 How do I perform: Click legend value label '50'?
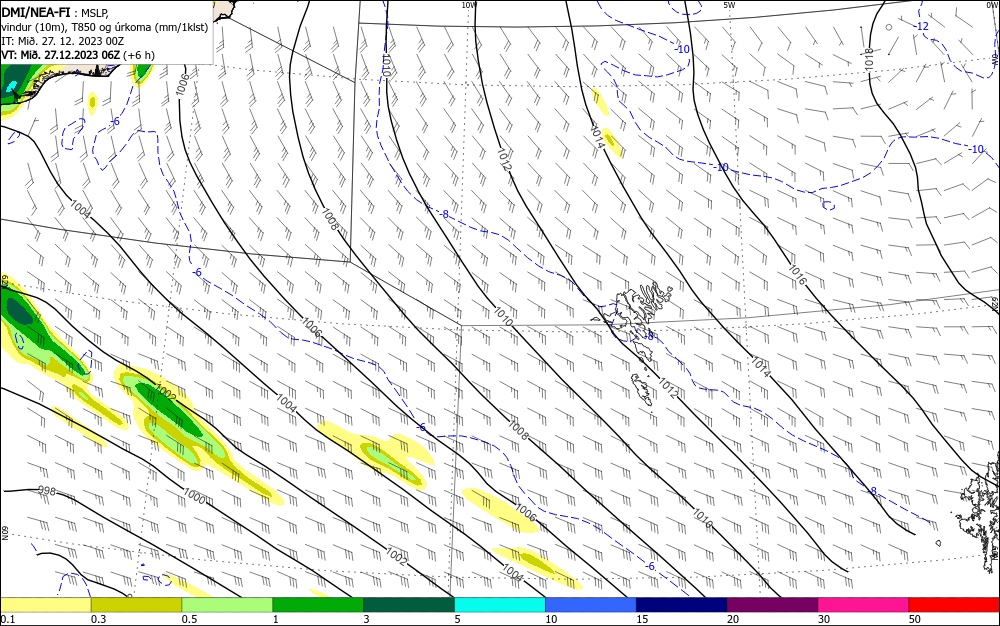click(x=915, y=619)
